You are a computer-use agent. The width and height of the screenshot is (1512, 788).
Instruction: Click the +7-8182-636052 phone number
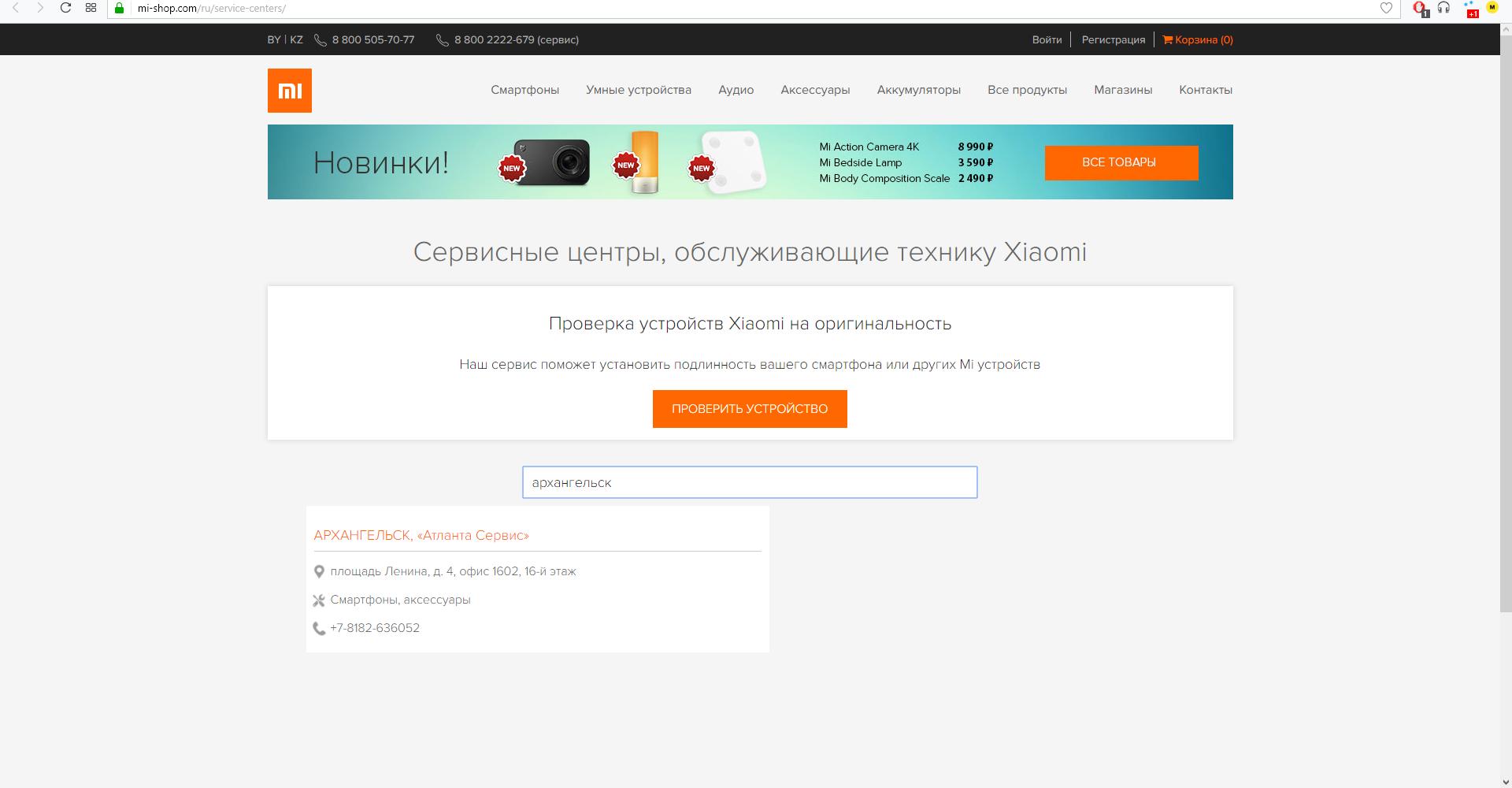point(375,628)
